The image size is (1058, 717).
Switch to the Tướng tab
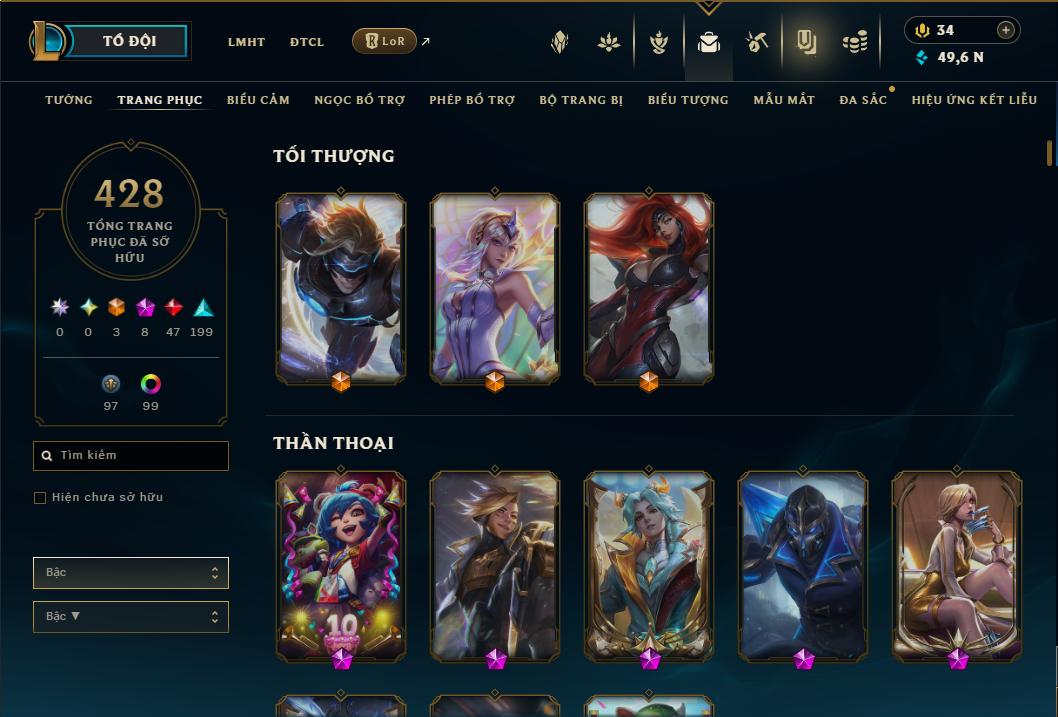[69, 100]
